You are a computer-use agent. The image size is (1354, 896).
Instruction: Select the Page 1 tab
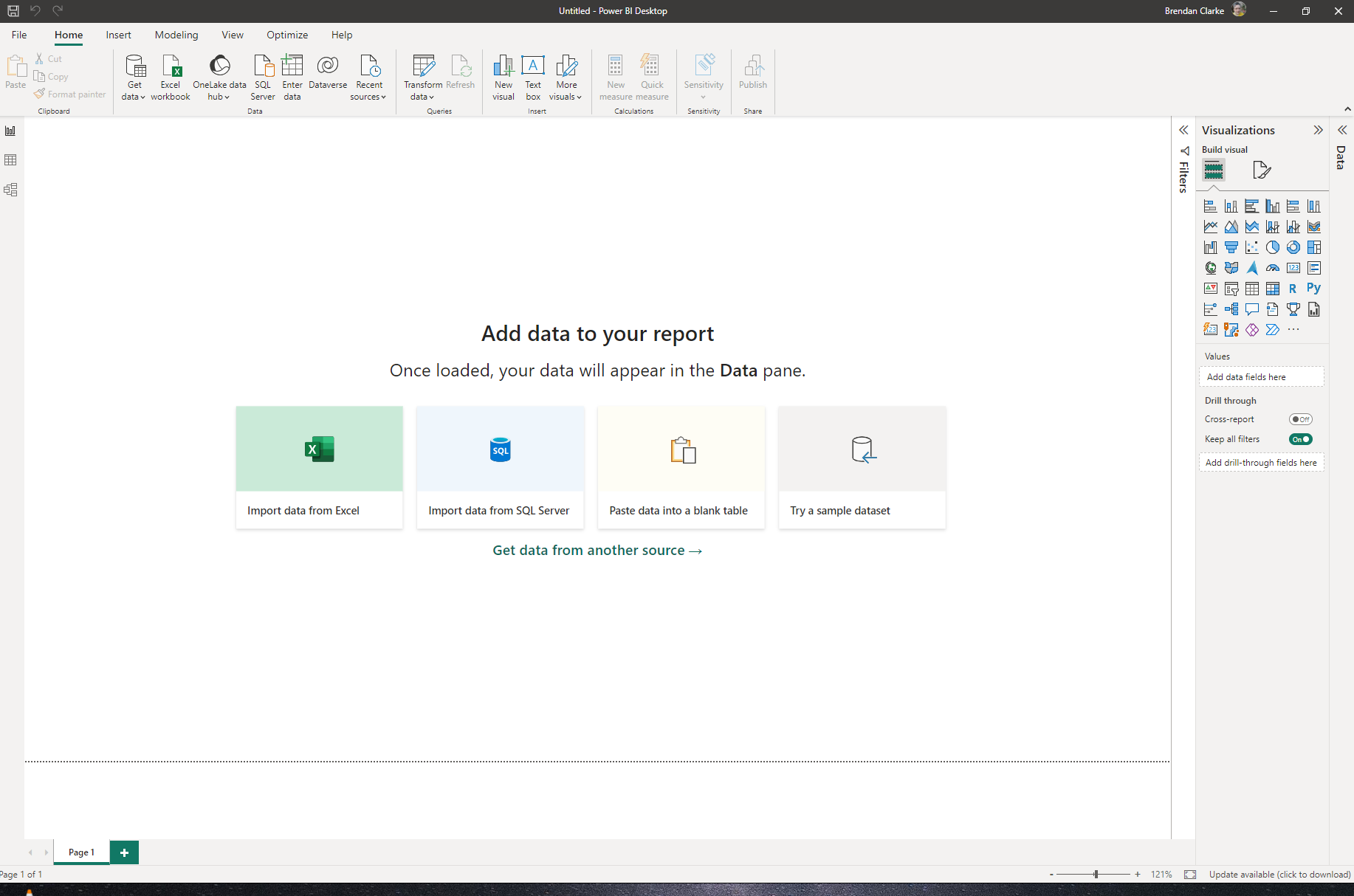point(81,852)
